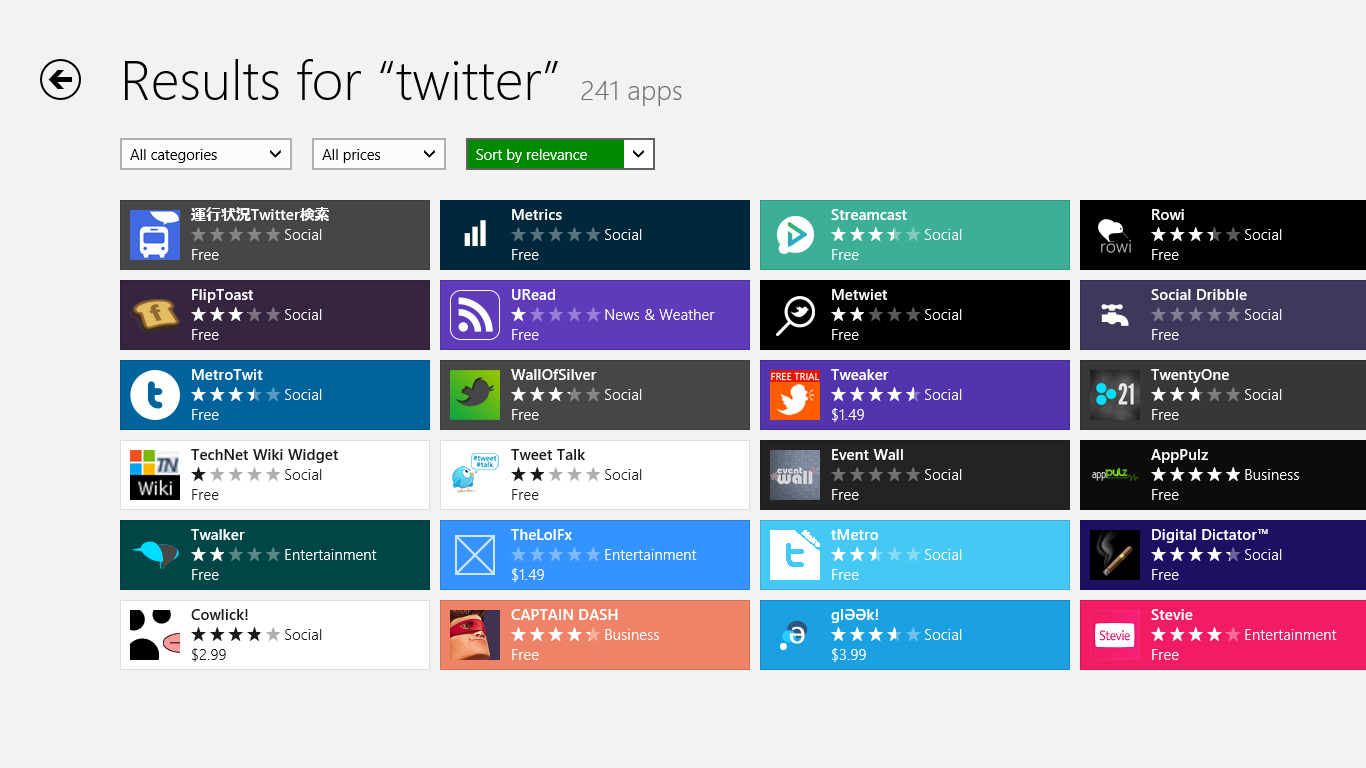
Task: Open the All categories dropdown
Action: 206,154
